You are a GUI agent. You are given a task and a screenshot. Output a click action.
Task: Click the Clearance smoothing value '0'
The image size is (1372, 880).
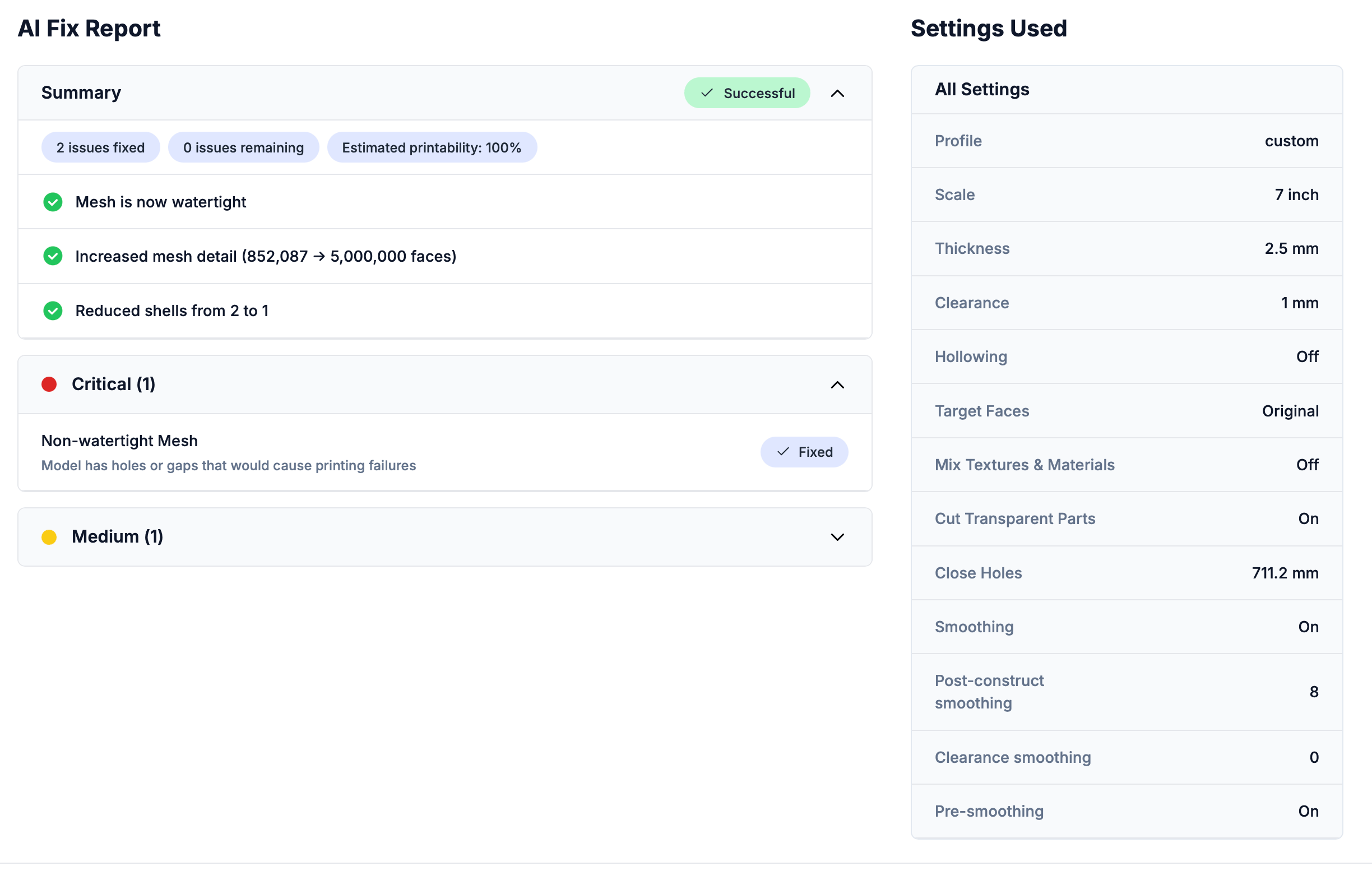pyautogui.click(x=1314, y=757)
